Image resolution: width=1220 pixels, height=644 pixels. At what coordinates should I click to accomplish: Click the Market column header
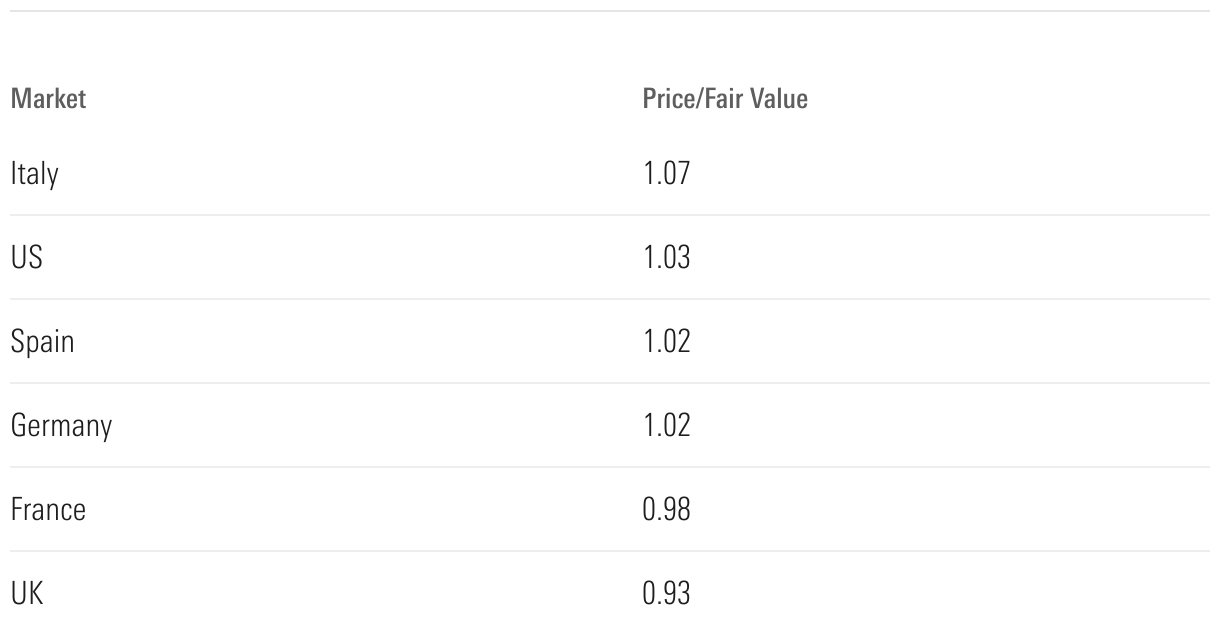click(48, 99)
